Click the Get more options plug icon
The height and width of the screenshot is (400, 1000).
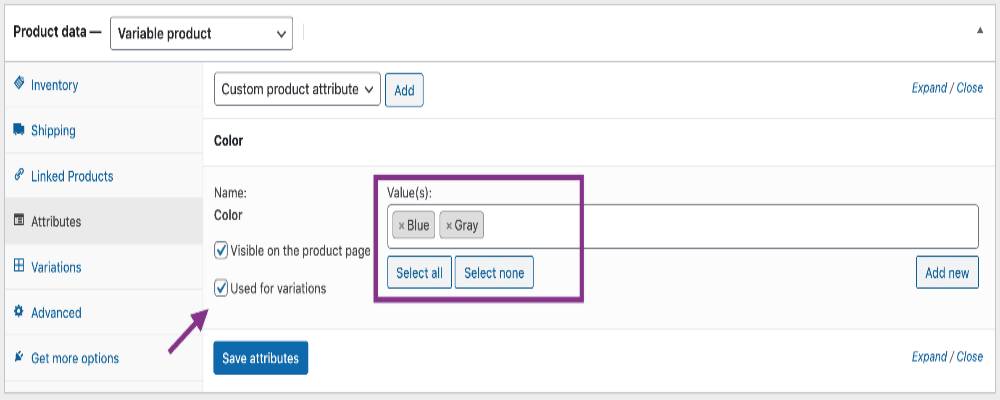tap(19, 358)
